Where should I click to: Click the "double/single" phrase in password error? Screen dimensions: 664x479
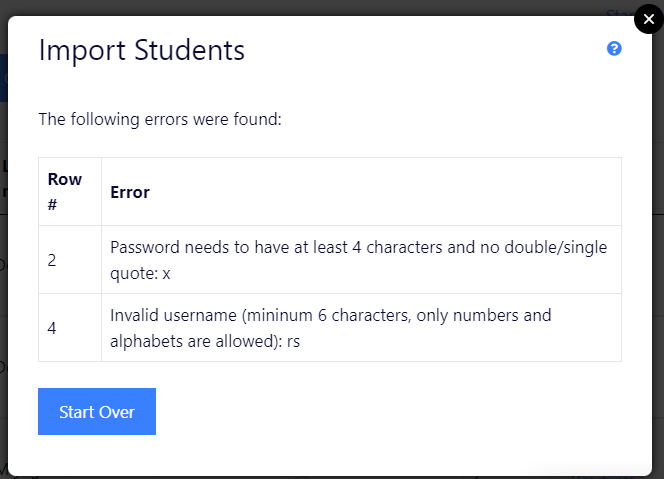click(x=556, y=247)
